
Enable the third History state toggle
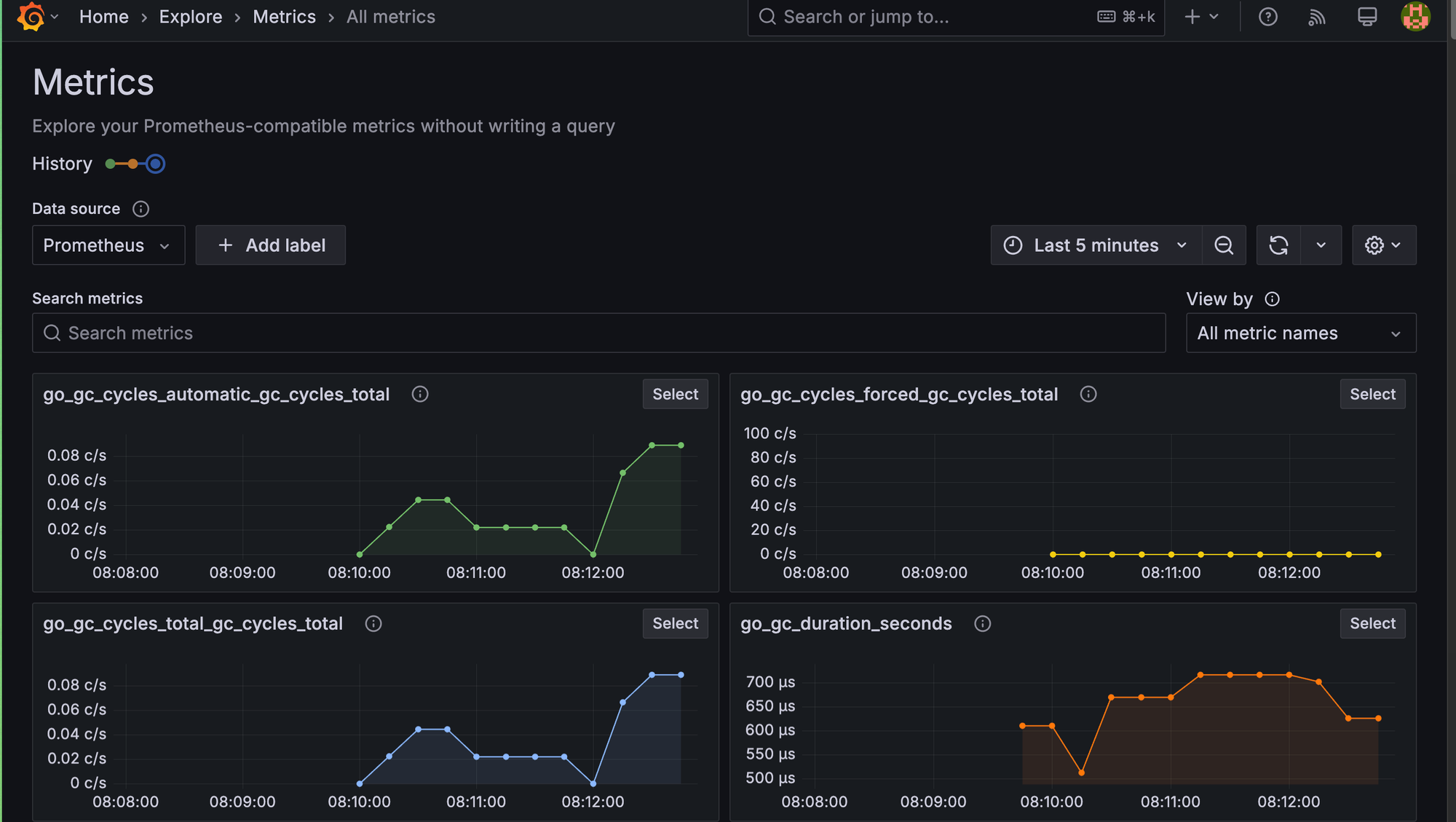point(154,162)
